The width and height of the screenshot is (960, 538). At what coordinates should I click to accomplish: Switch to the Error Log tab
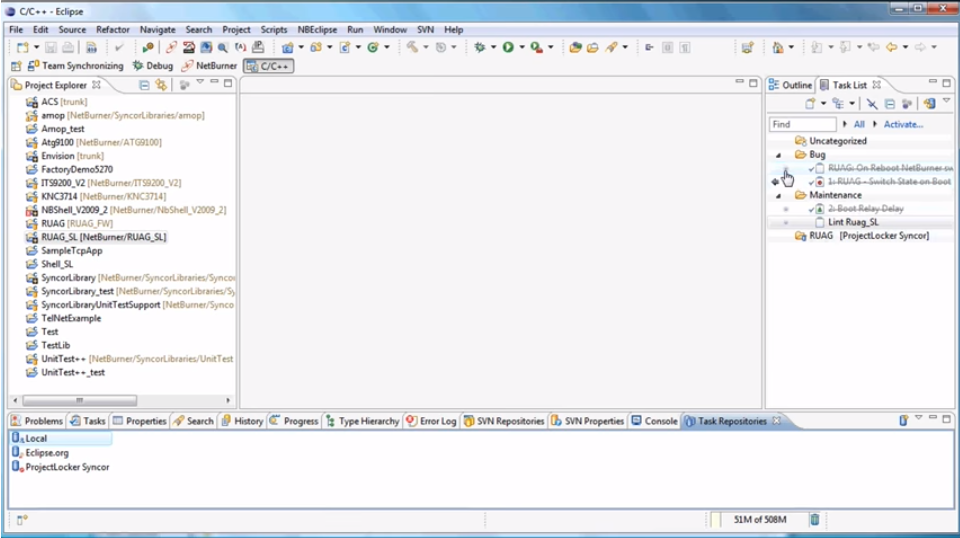431,421
